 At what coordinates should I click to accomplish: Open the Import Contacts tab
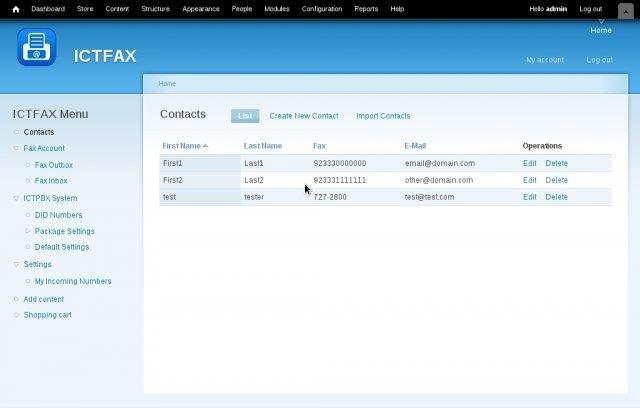(383, 116)
